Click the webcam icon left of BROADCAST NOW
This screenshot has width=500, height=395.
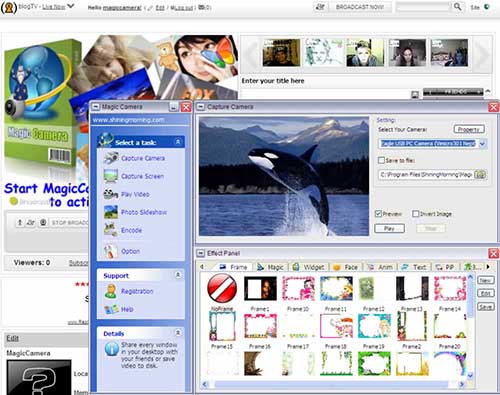point(320,7)
